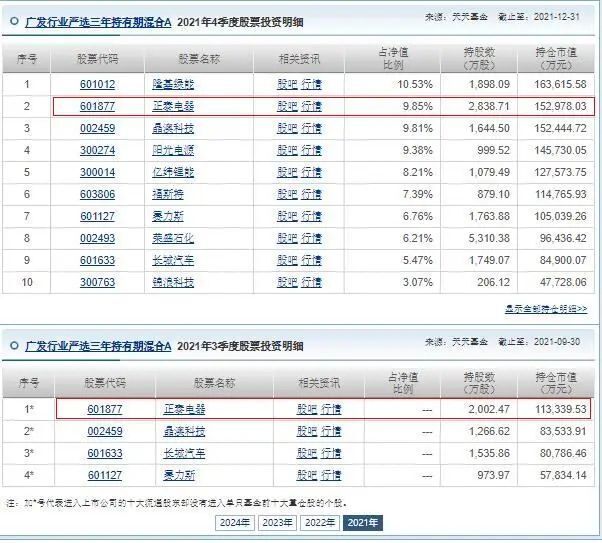602x543 pixels.
Task: Click value 5,310.38 shares
Action: tap(489, 238)
